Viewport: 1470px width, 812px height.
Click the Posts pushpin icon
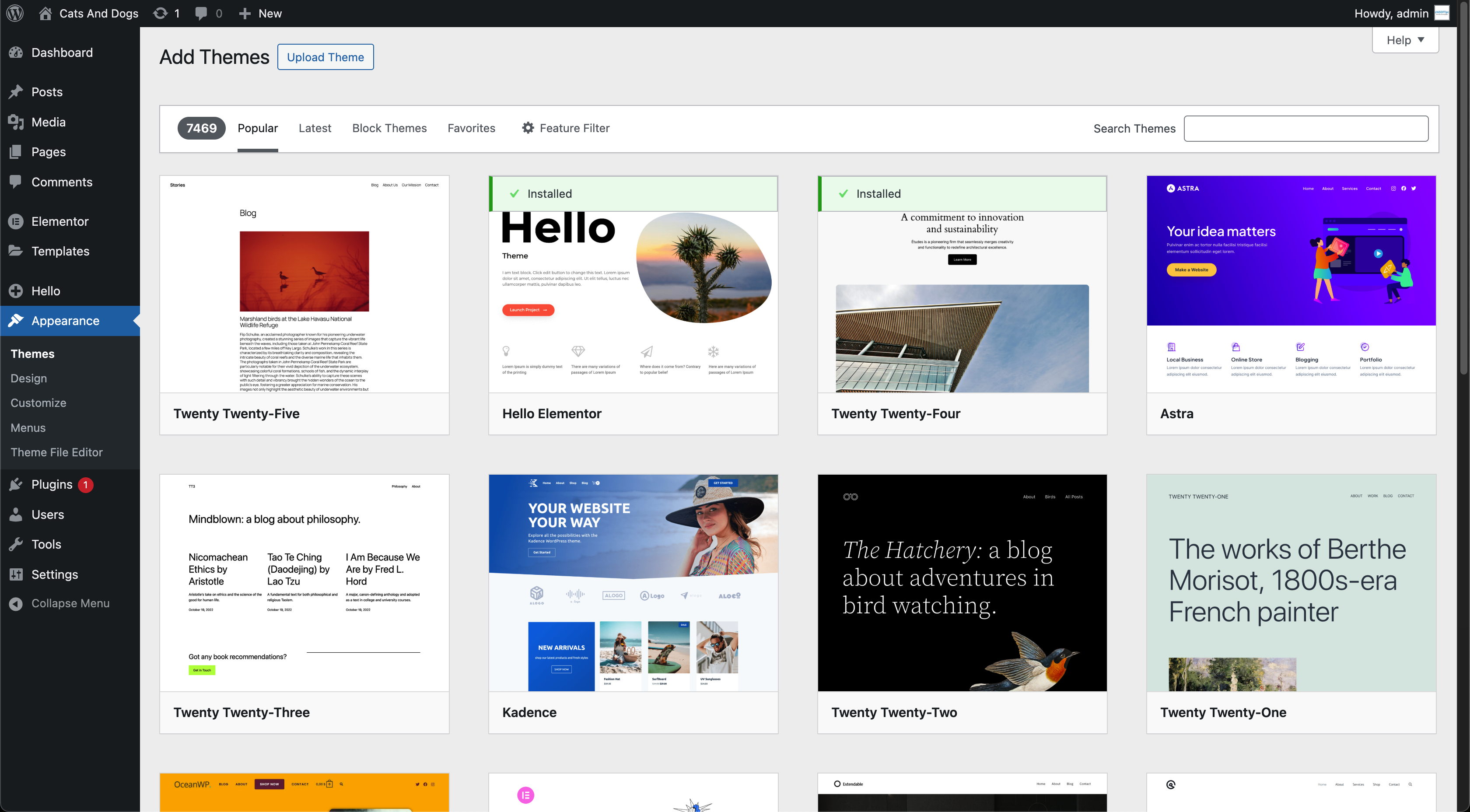click(16, 92)
